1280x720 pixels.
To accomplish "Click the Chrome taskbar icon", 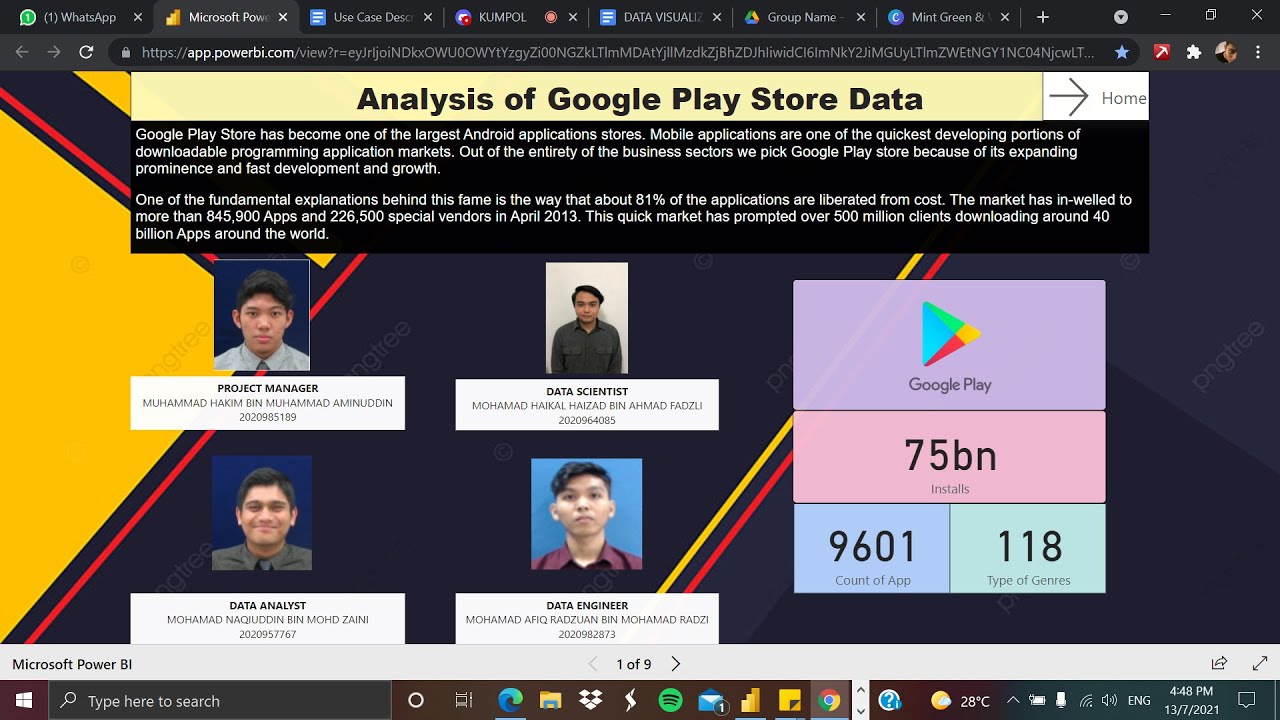I will (829, 701).
